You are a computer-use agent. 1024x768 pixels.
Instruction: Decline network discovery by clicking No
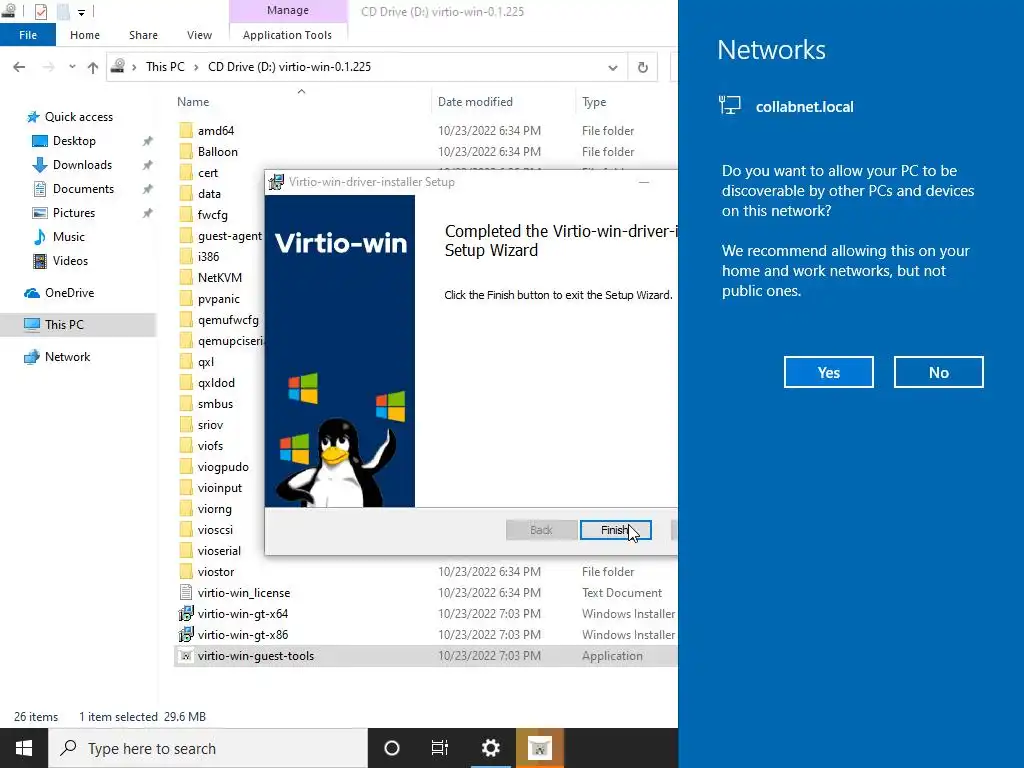point(938,372)
